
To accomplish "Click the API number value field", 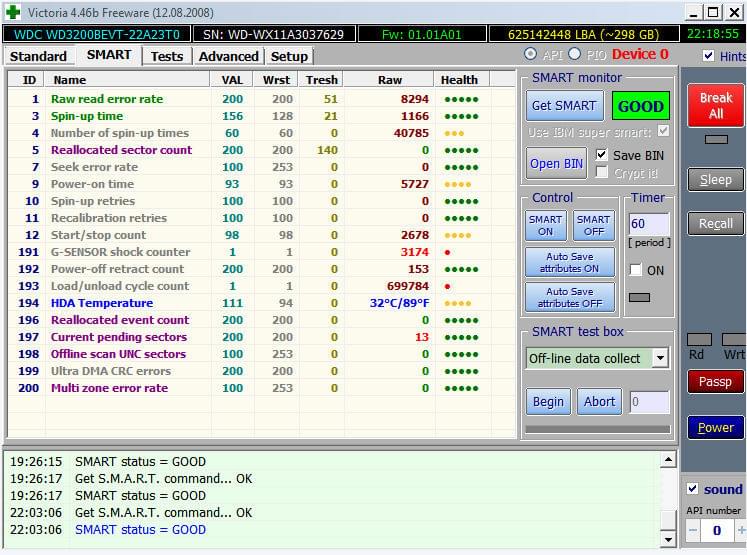I will (717, 530).
